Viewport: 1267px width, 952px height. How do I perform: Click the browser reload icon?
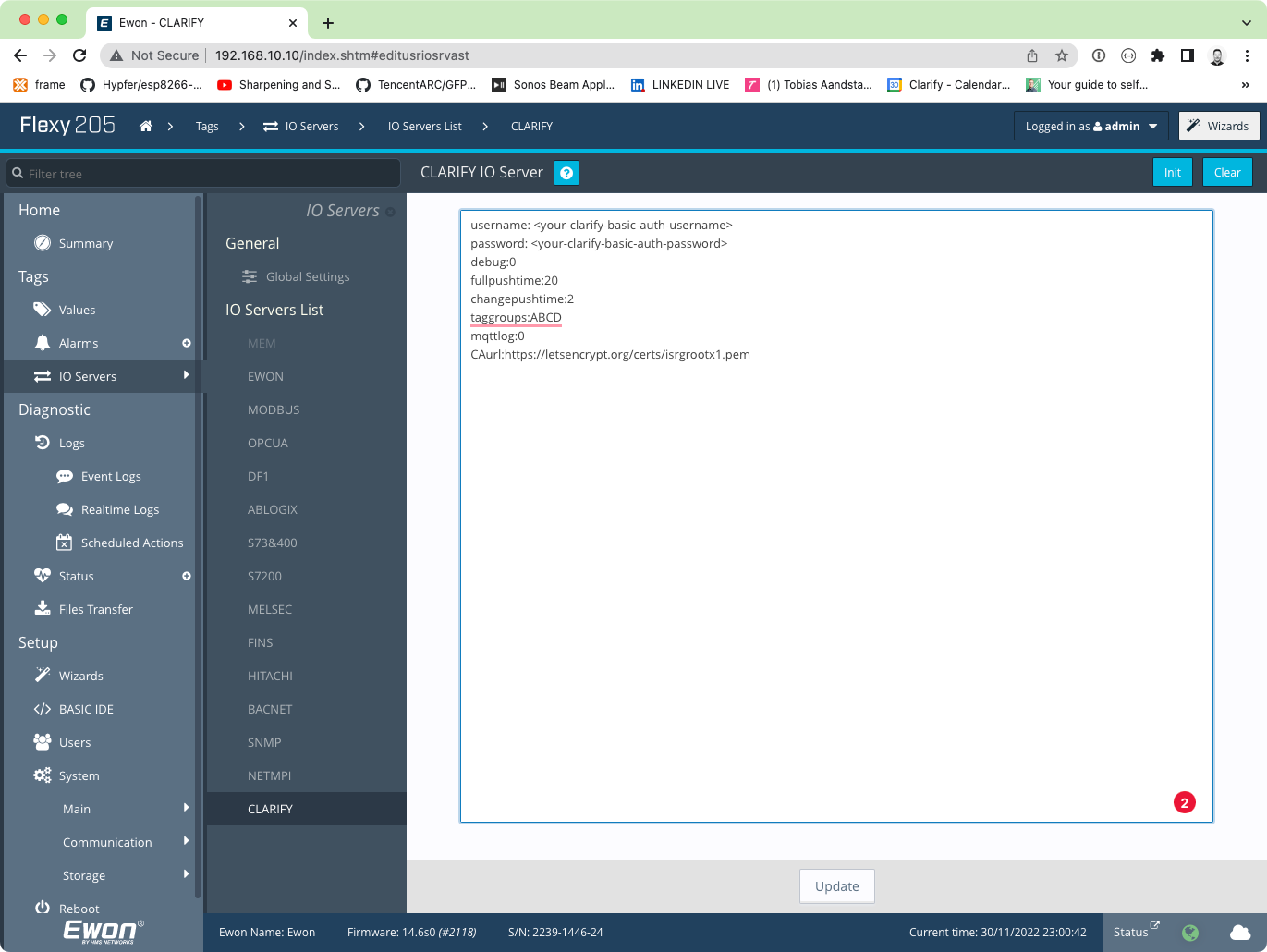[x=79, y=55]
